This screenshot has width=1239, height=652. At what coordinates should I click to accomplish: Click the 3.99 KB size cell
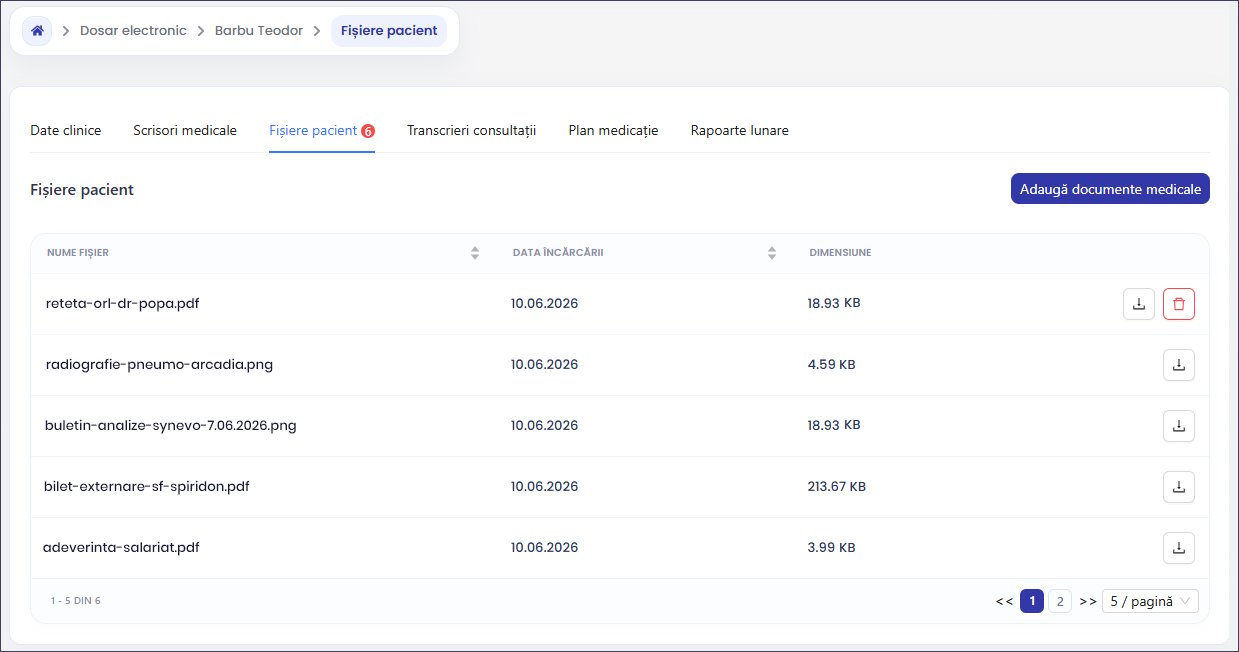[832, 548]
